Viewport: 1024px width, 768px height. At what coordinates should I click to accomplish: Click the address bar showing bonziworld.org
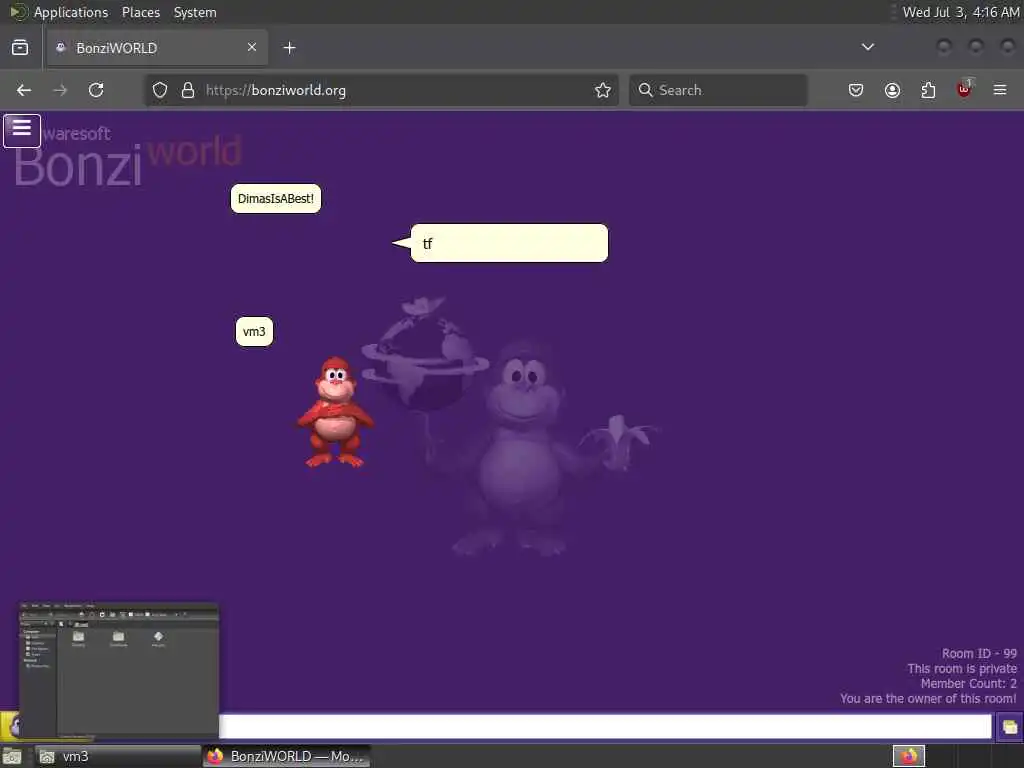click(x=382, y=90)
